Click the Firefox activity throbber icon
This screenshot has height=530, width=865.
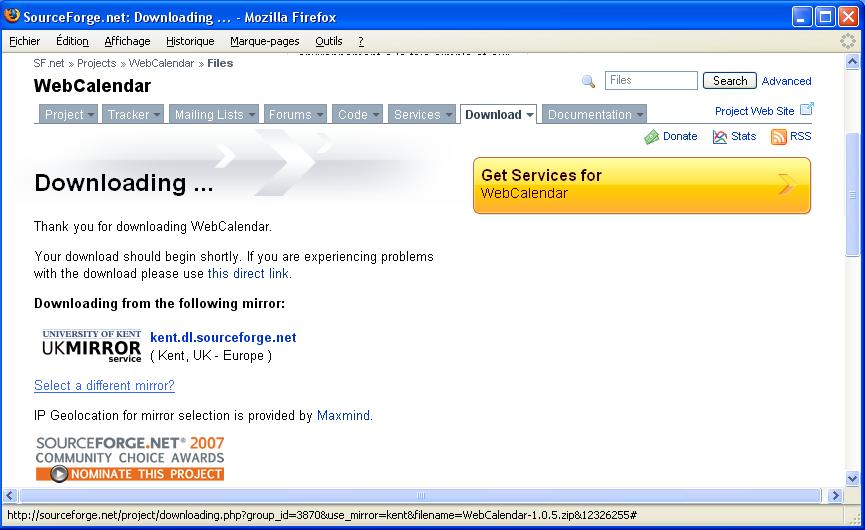847,41
